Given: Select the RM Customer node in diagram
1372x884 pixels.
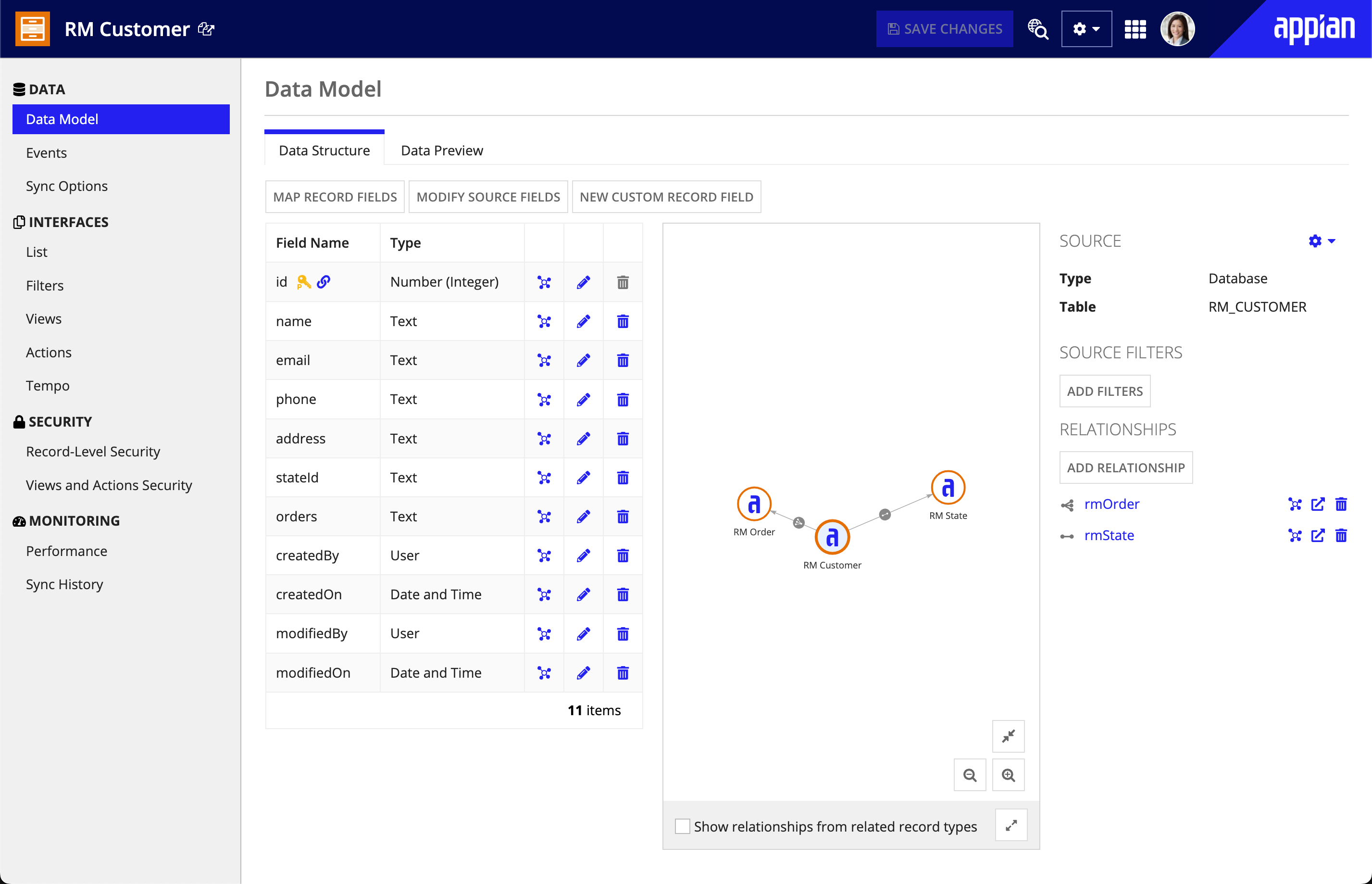Looking at the screenshot, I should click(832, 537).
